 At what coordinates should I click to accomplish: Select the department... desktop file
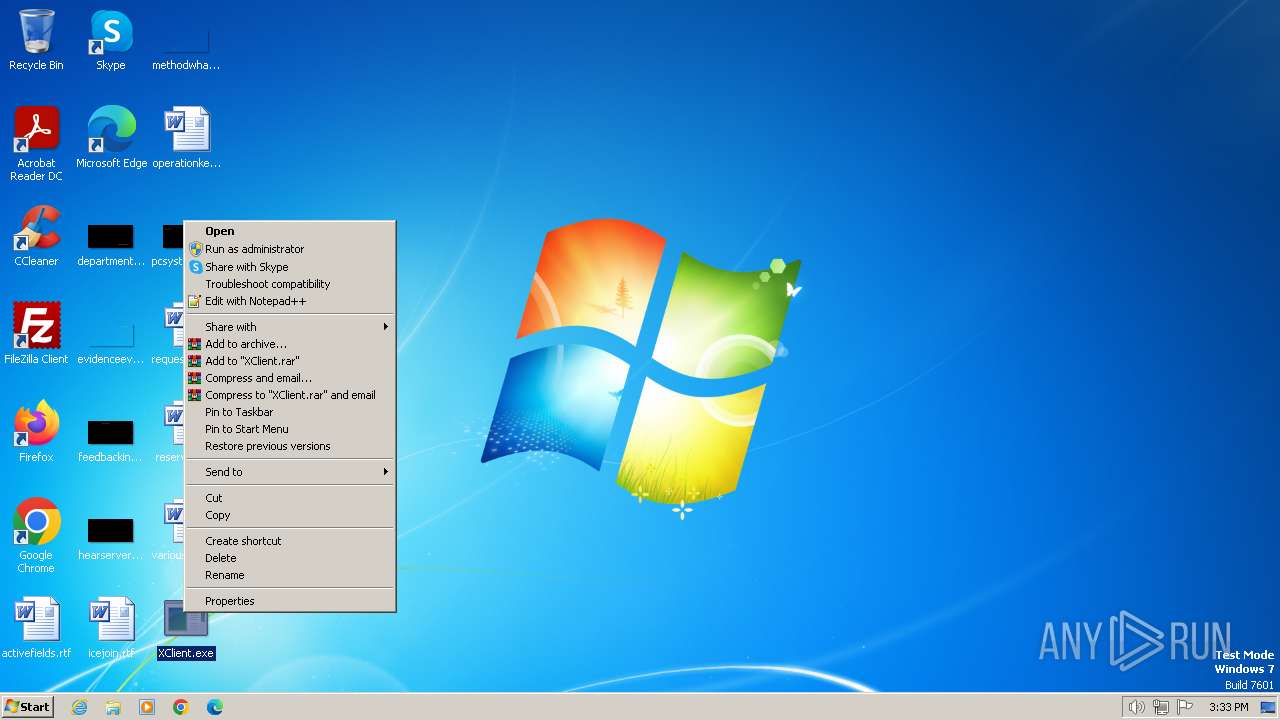pyautogui.click(x=111, y=244)
